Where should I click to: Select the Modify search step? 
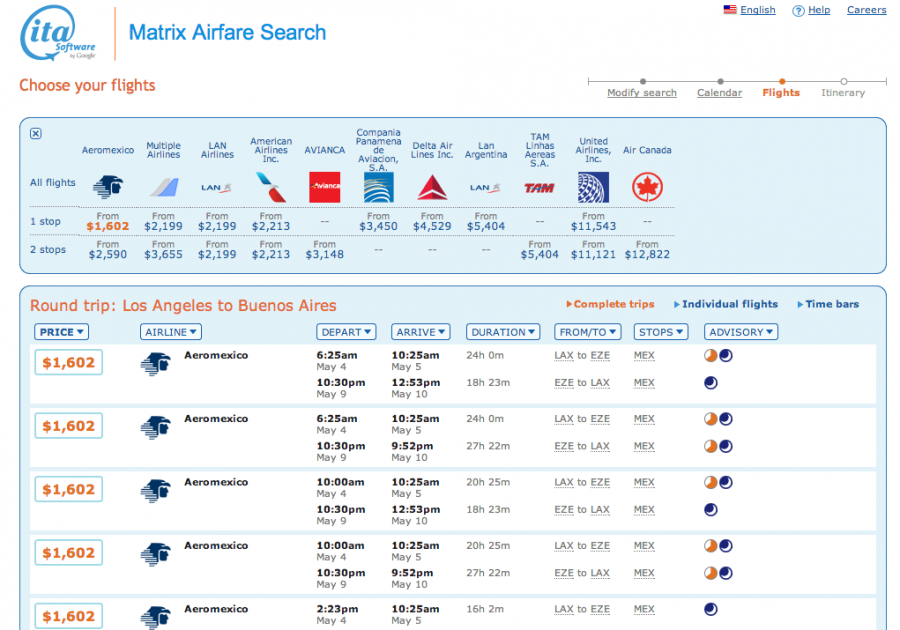point(642,92)
